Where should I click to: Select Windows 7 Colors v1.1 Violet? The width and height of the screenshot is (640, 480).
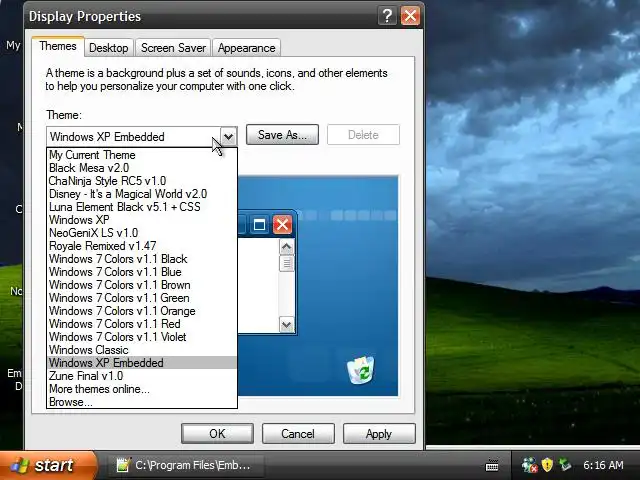[x=142, y=337]
